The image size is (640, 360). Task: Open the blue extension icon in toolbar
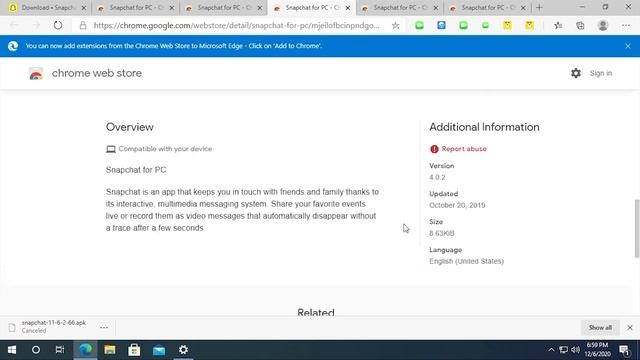[x=441, y=25]
